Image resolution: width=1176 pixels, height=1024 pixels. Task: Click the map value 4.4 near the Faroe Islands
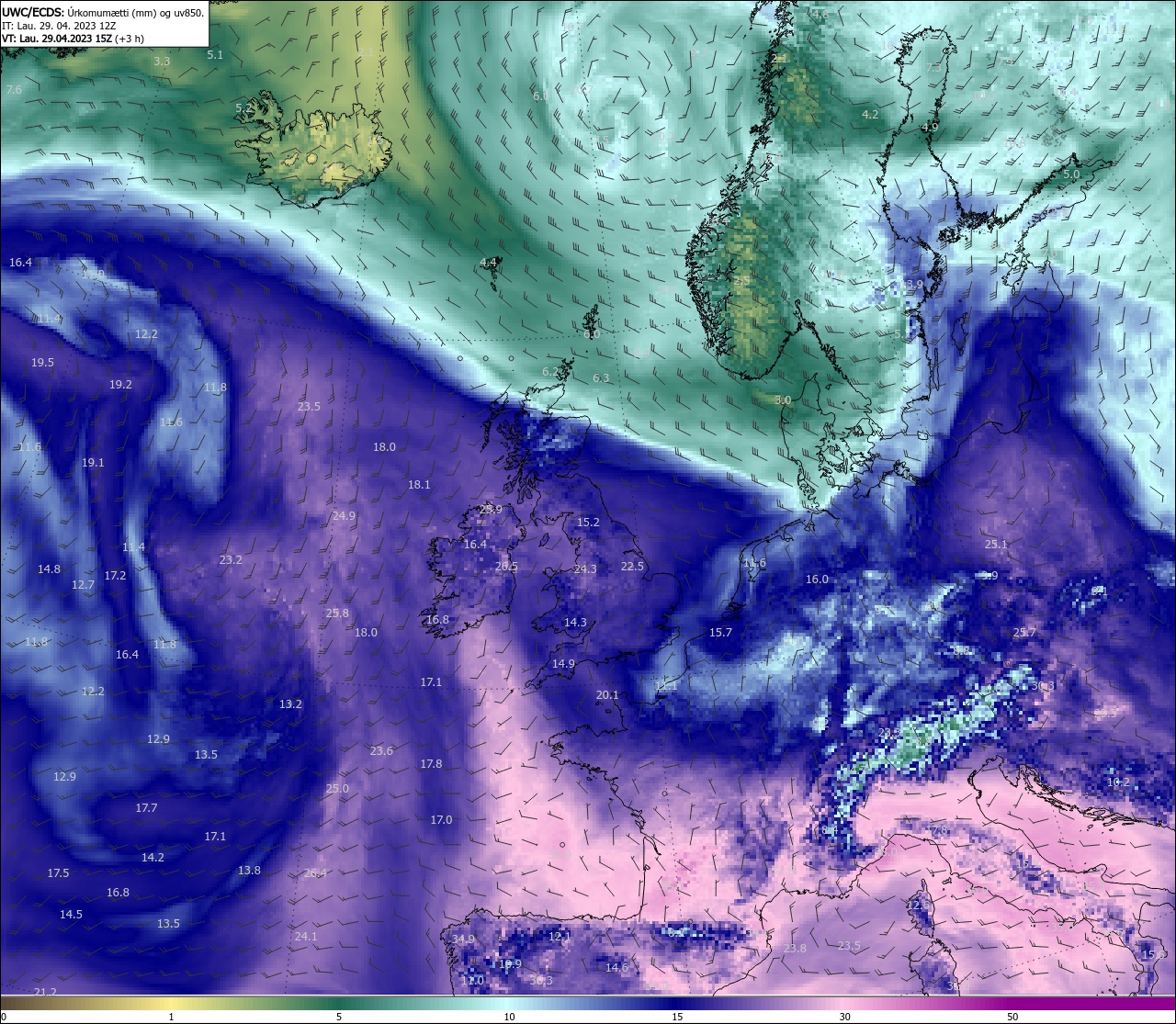click(488, 263)
